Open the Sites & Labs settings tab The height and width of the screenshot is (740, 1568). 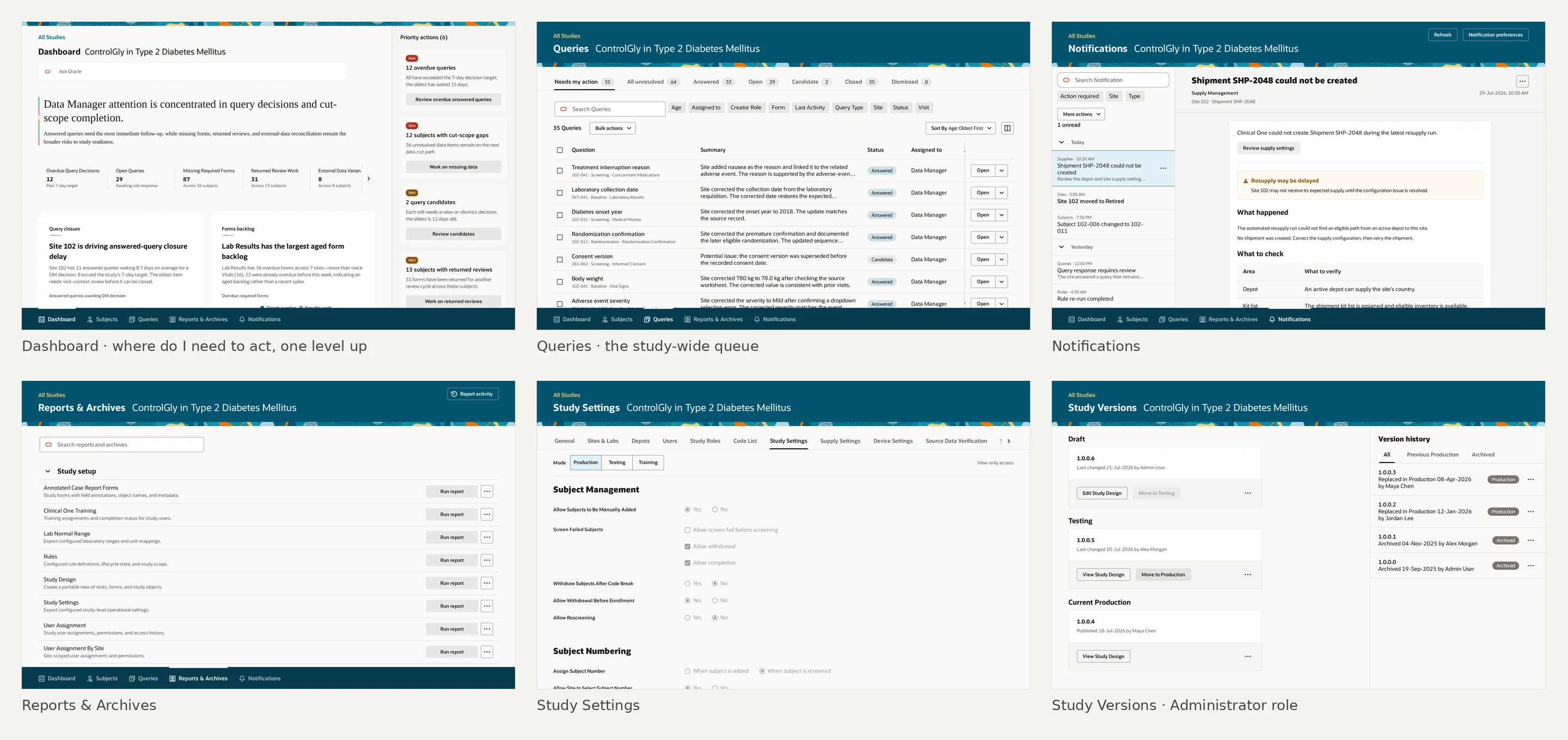(x=603, y=441)
